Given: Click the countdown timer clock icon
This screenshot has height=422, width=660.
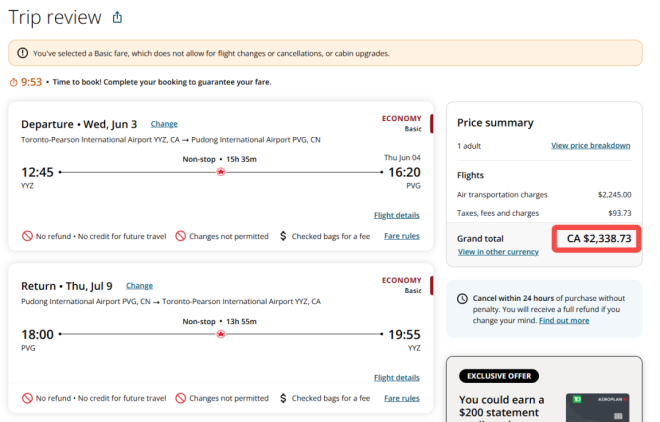Looking at the screenshot, I should click(13, 82).
